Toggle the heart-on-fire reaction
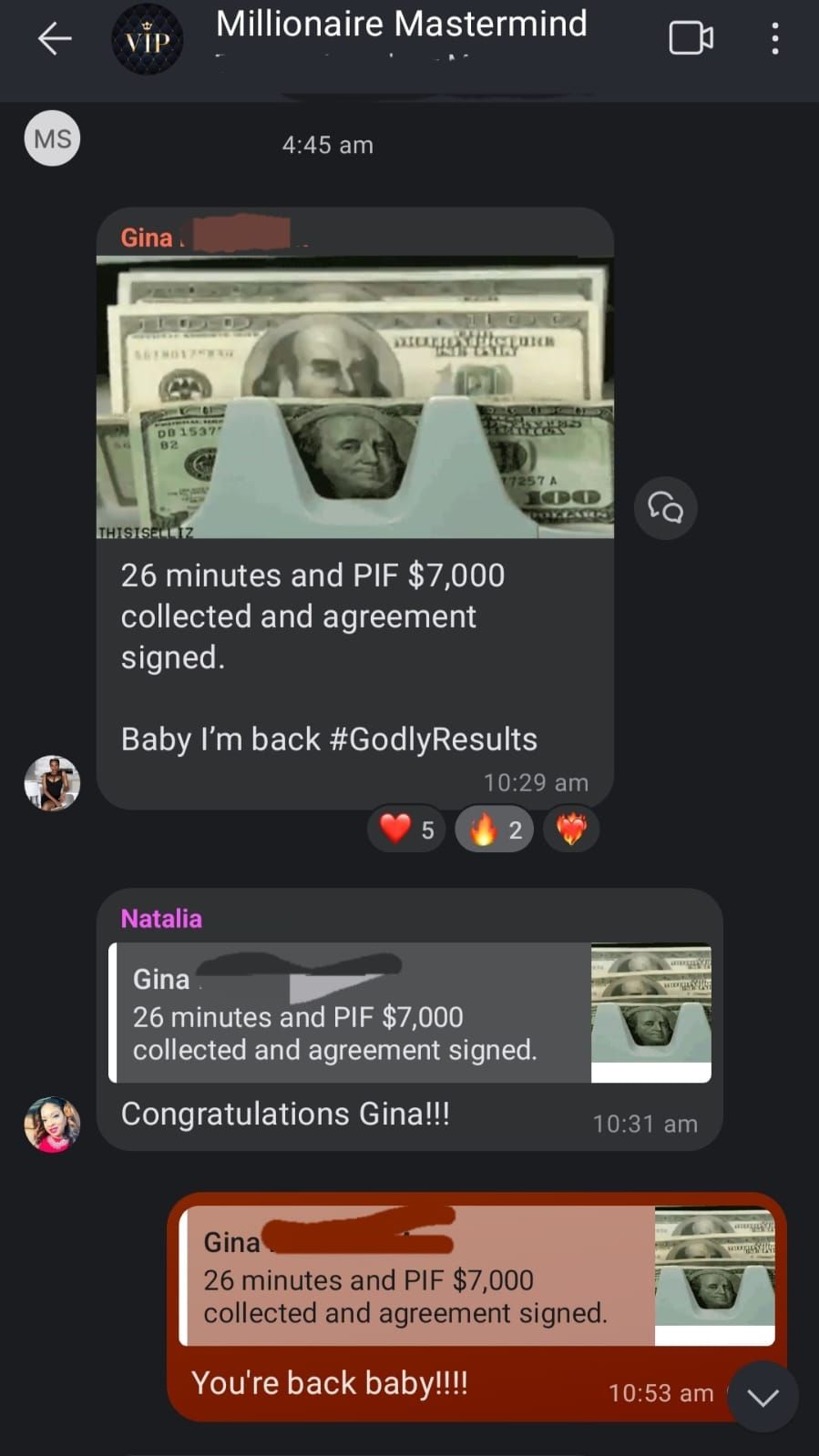This screenshot has width=819, height=1456. [x=571, y=830]
